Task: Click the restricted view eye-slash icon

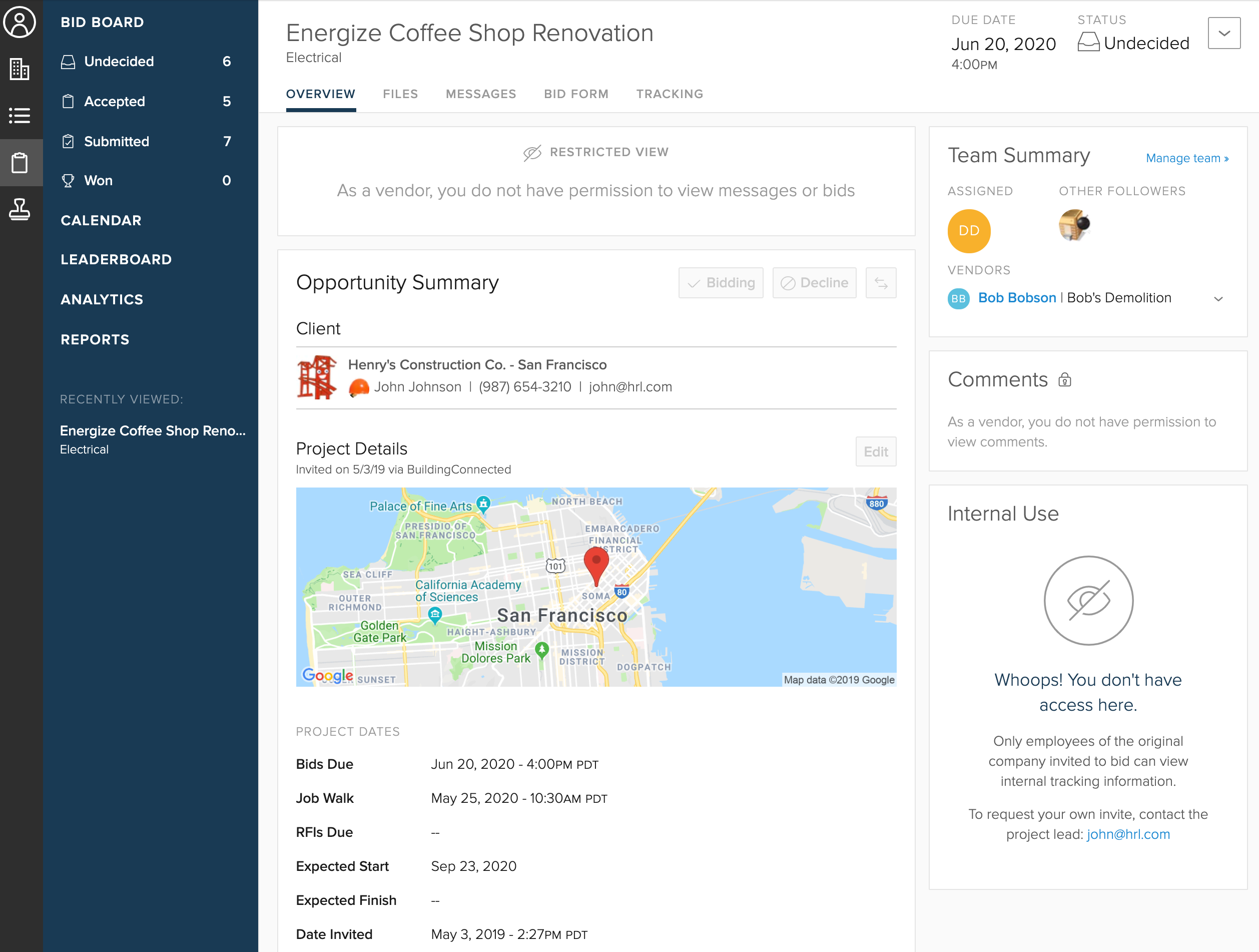Action: tap(532, 153)
